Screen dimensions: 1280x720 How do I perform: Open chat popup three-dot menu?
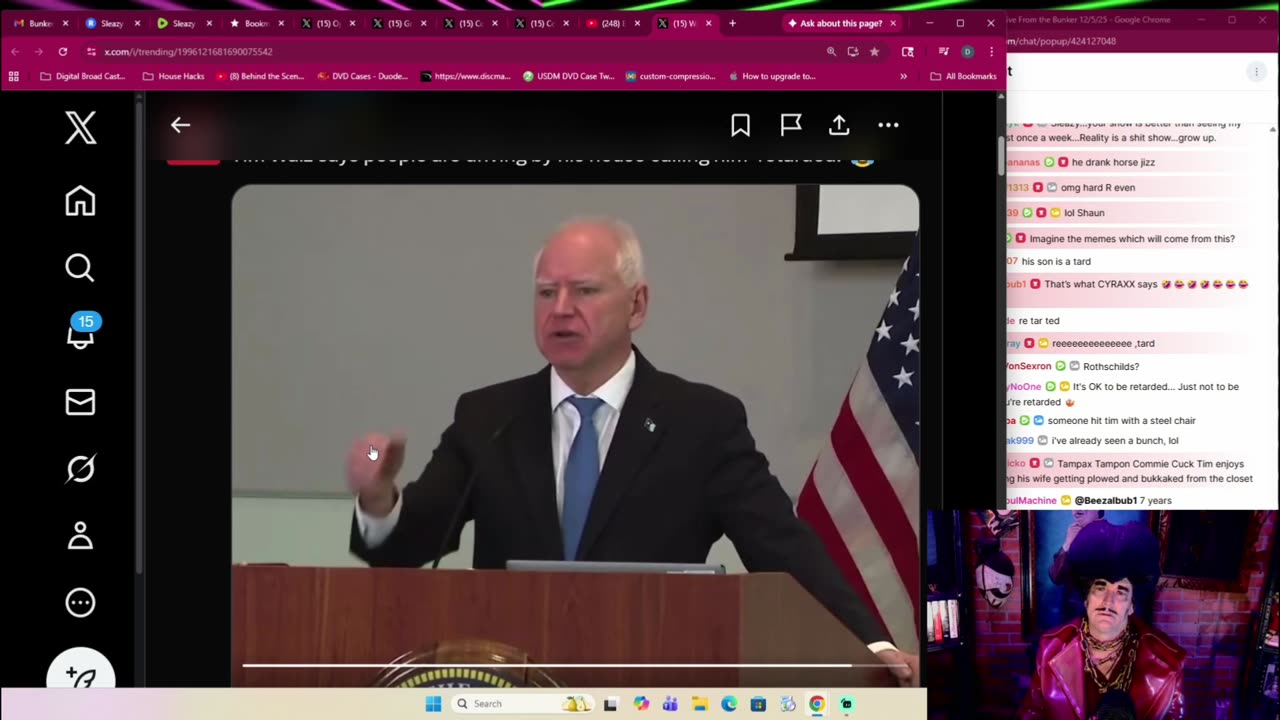(1256, 71)
